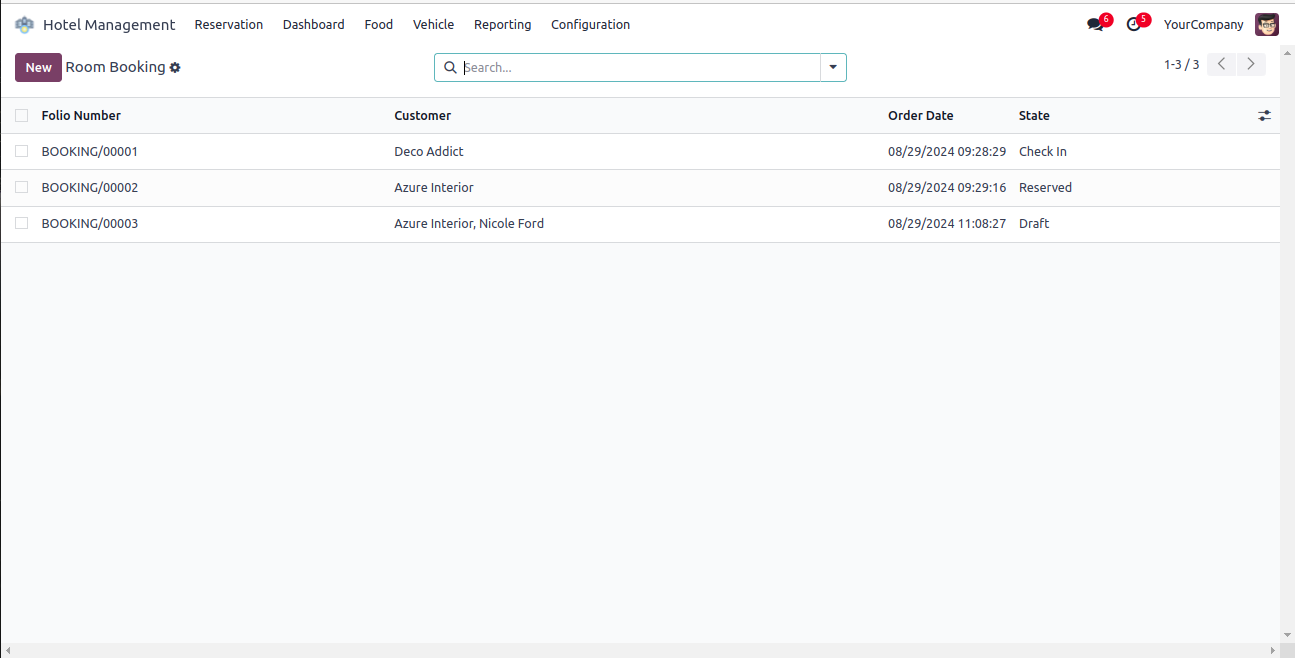The width and height of the screenshot is (1295, 658).
Task: Click the 08/29/2024 11:08:27 order date
Action: click(947, 224)
